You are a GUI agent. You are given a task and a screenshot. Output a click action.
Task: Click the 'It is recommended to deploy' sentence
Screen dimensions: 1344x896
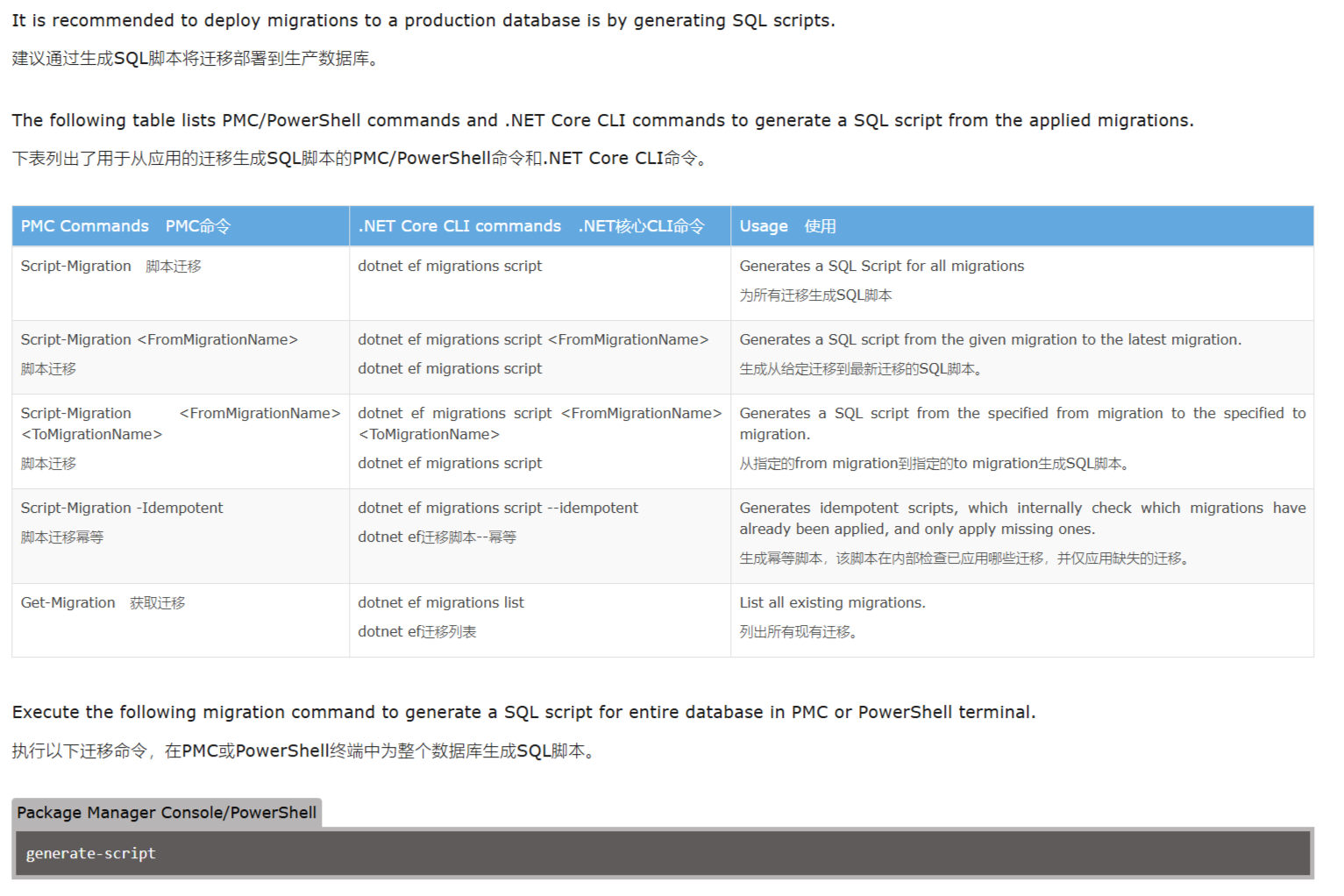[x=423, y=20]
